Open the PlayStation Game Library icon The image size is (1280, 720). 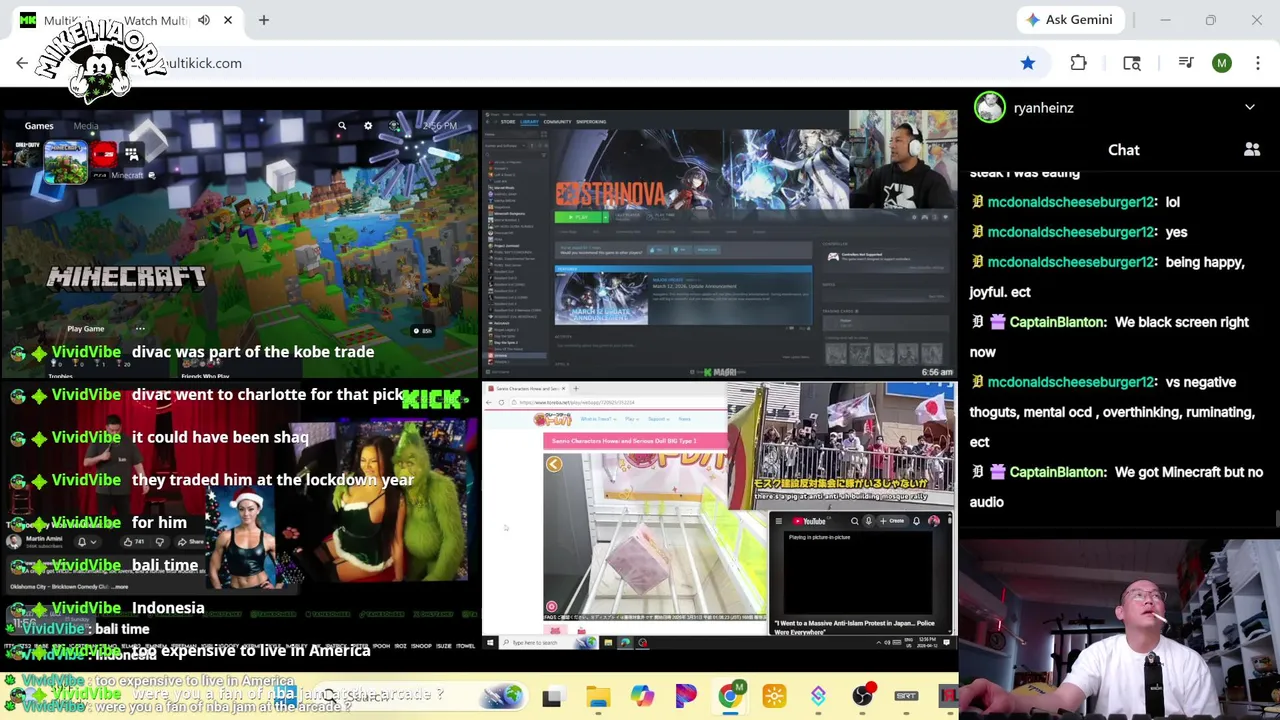pyautogui.click(x=131, y=154)
